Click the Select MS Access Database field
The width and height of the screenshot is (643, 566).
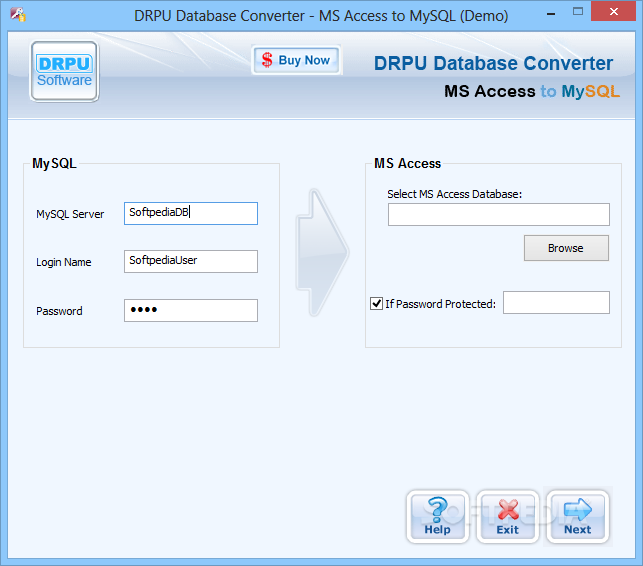499,214
